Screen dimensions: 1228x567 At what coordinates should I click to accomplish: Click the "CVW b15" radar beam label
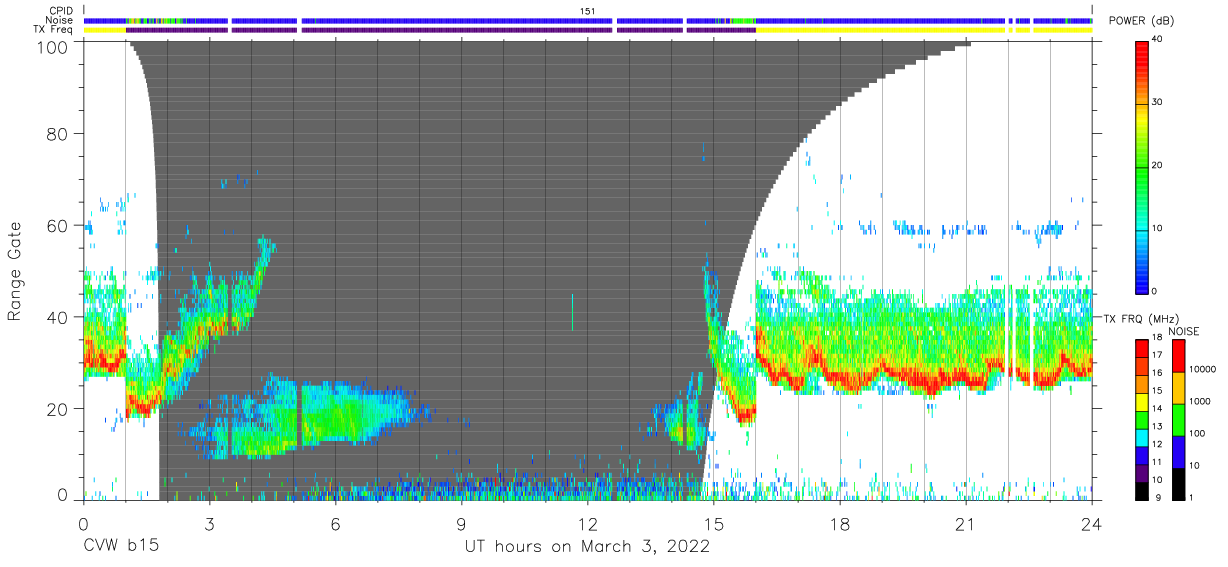click(x=121, y=547)
